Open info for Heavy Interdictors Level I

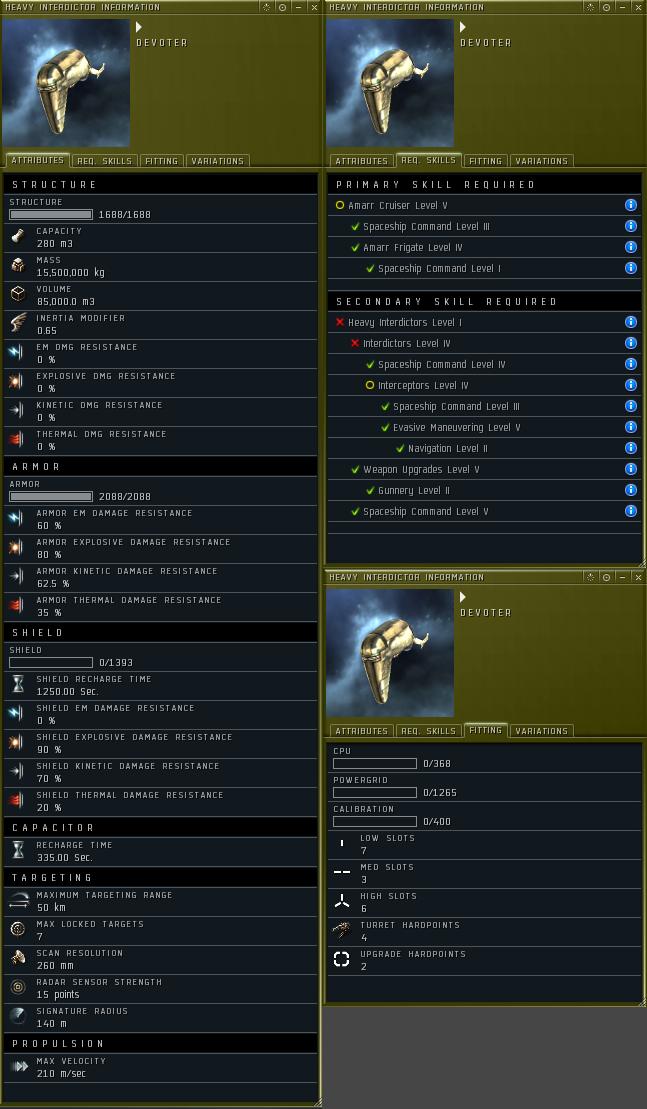pos(631,322)
